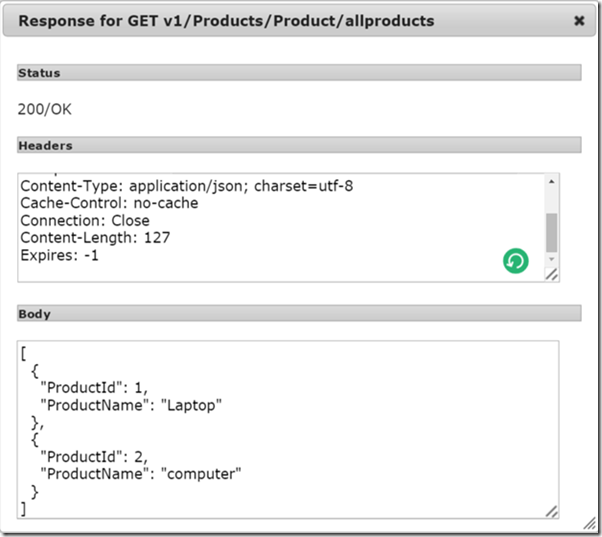
Task: Click the Expires: -1 header line
Action: pos(60,255)
